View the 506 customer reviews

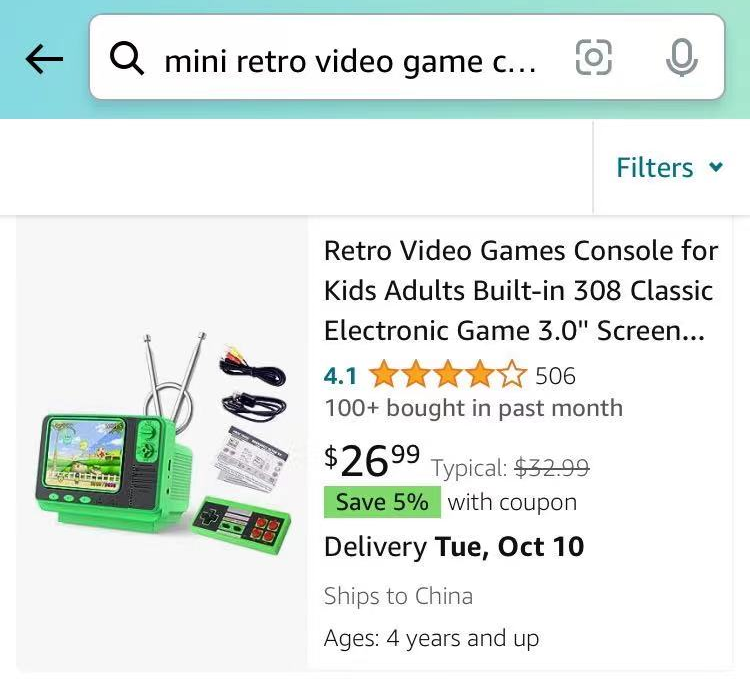[555, 376]
